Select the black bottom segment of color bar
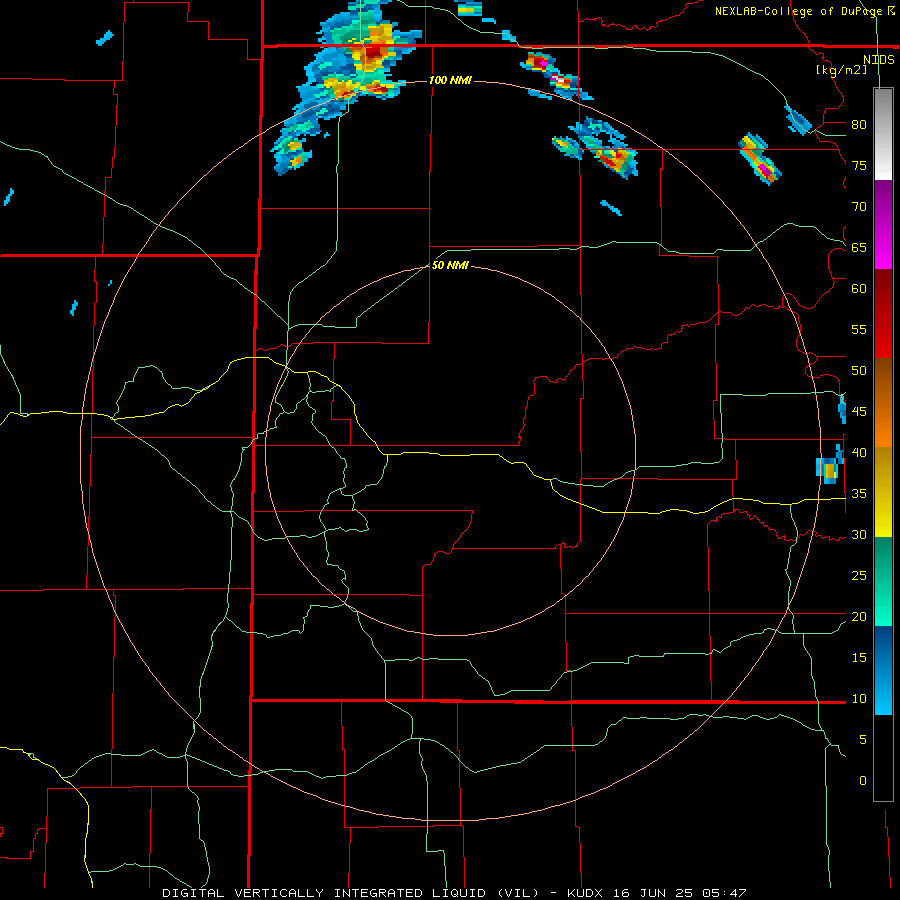This screenshot has width=900, height=900. (883, 758)
